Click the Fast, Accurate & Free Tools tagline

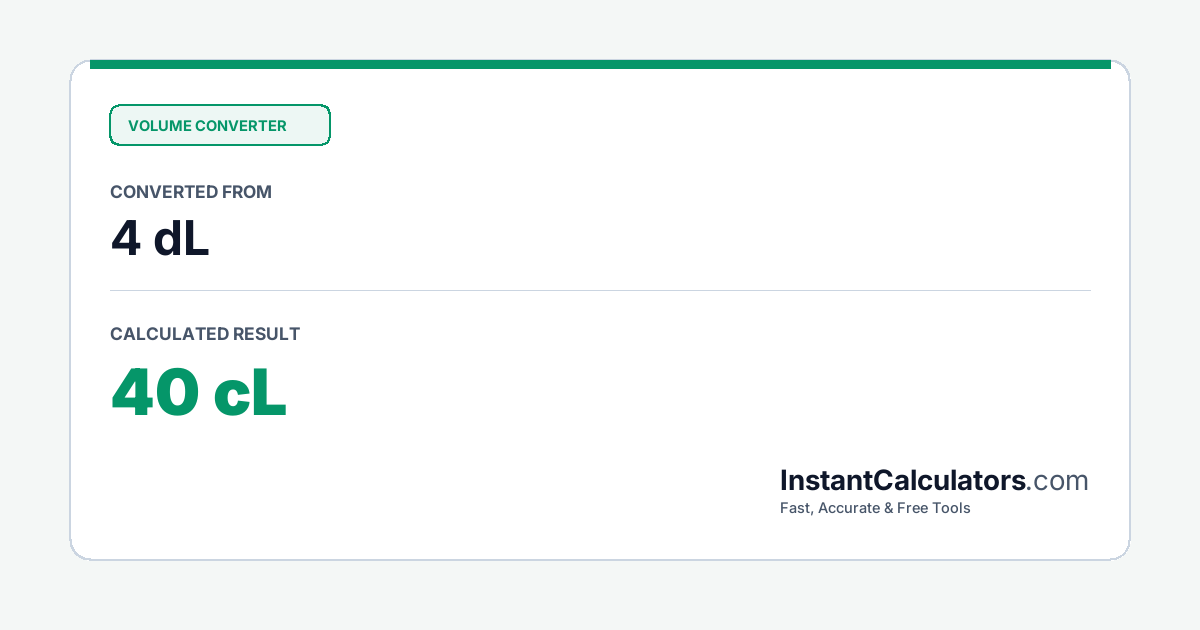click(875, 508)
